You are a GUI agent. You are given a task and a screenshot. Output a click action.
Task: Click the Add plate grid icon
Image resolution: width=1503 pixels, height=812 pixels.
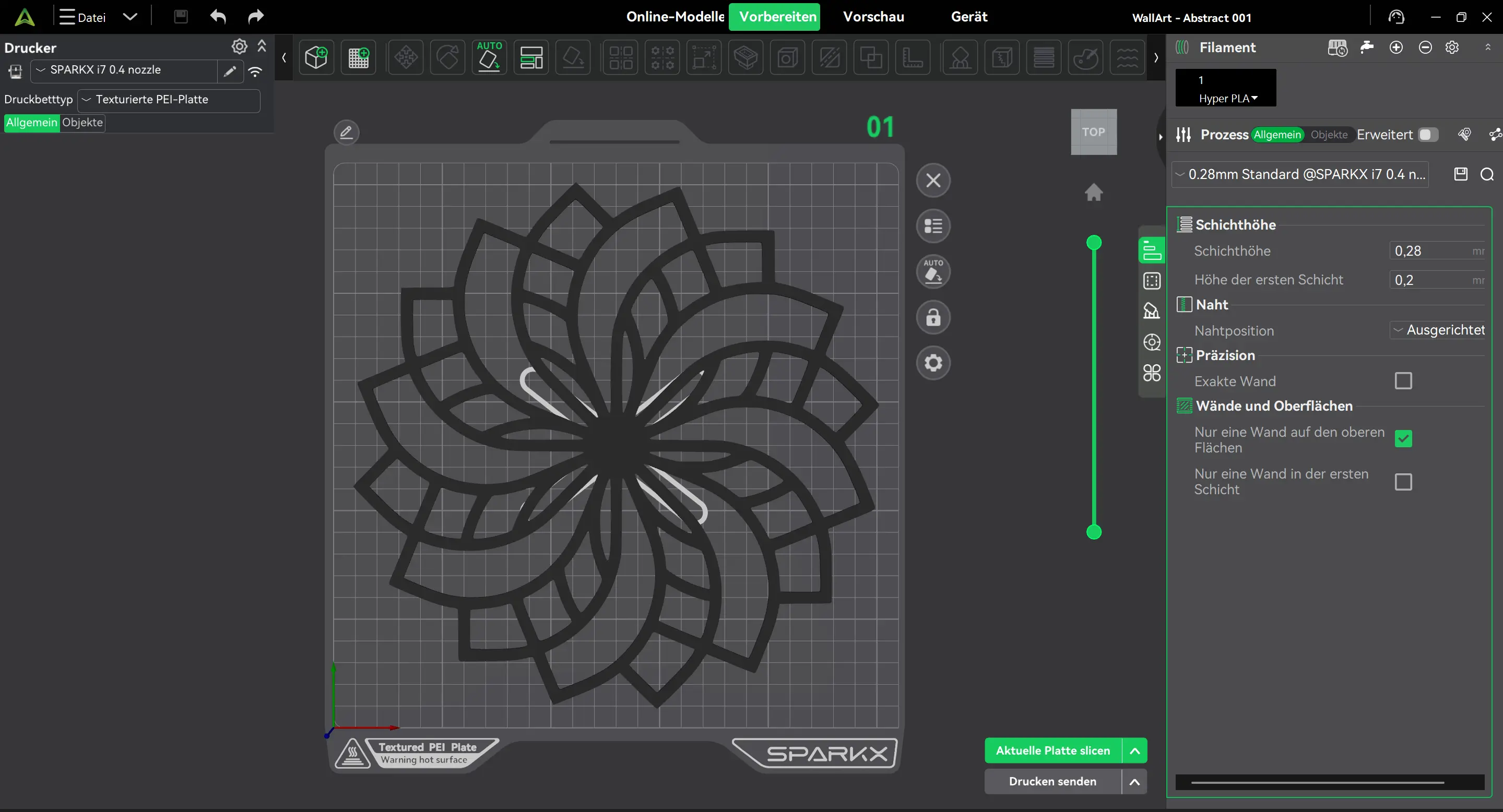tap(358, 58)
